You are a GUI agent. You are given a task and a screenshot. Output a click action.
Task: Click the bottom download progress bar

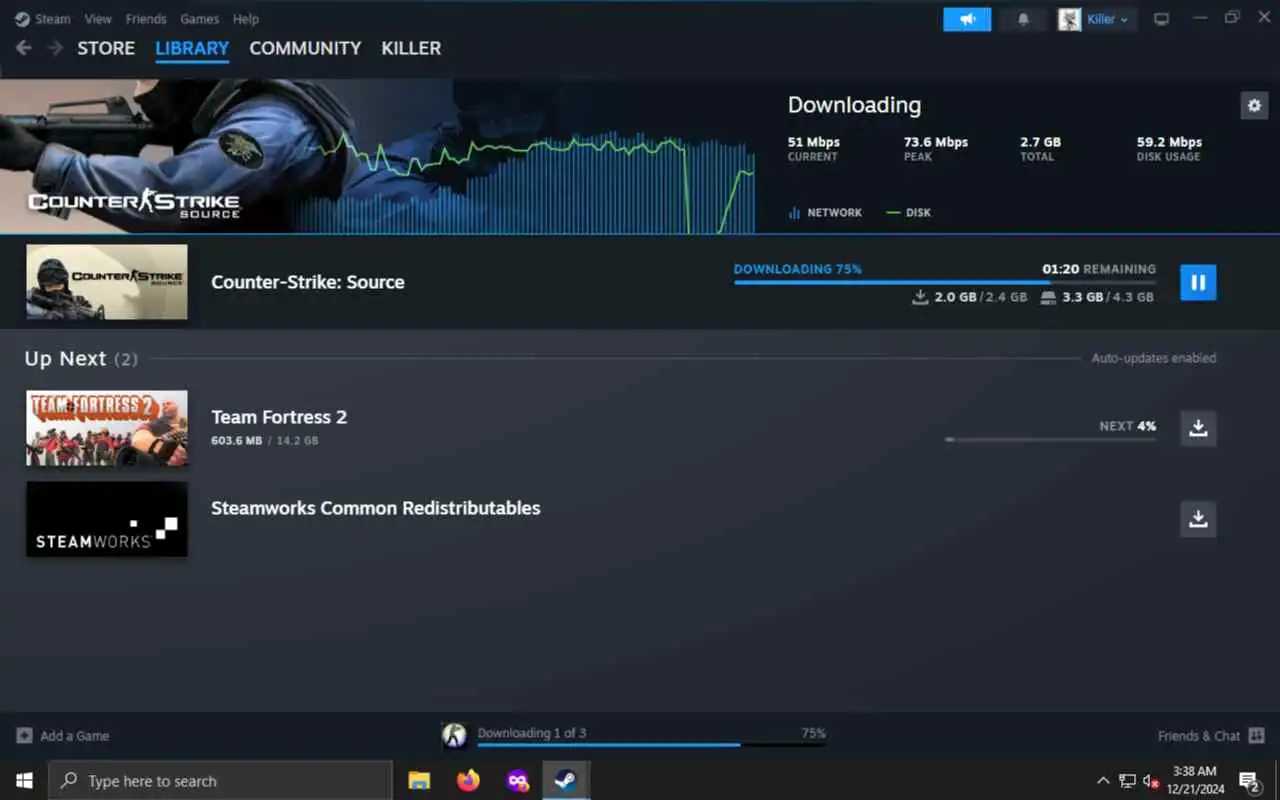tap(651, 745)
